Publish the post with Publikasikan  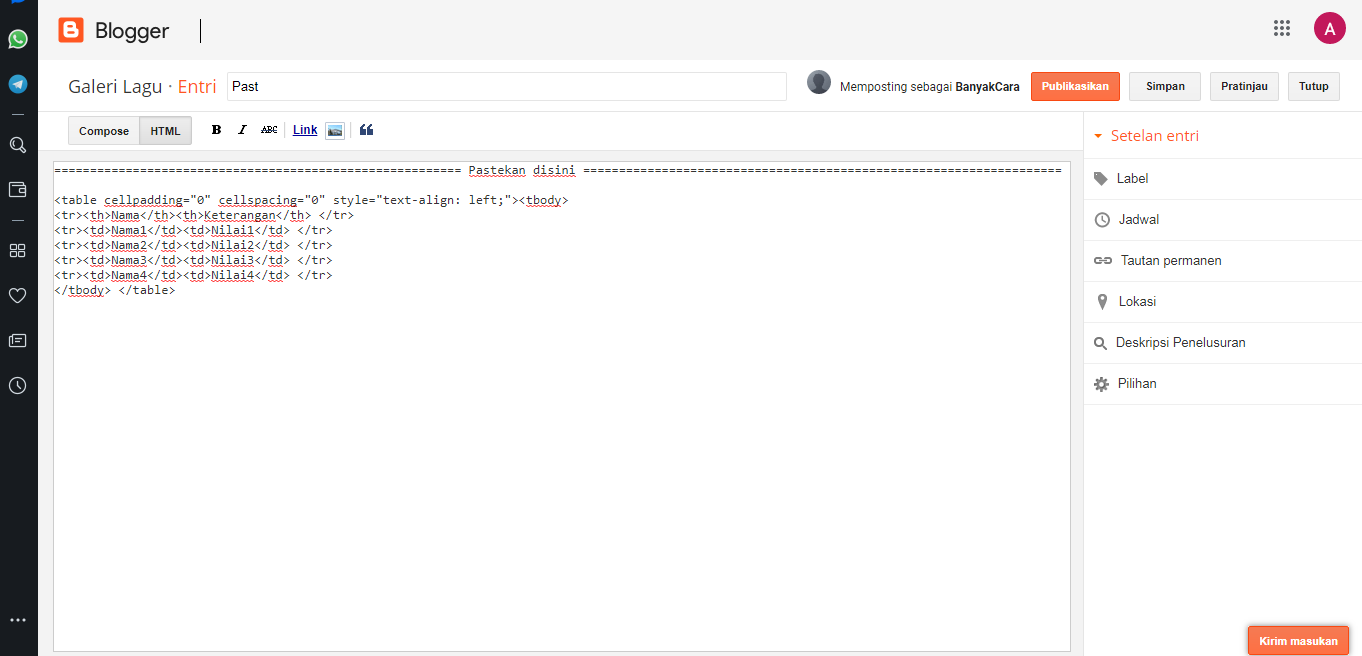pos(1075,86)
